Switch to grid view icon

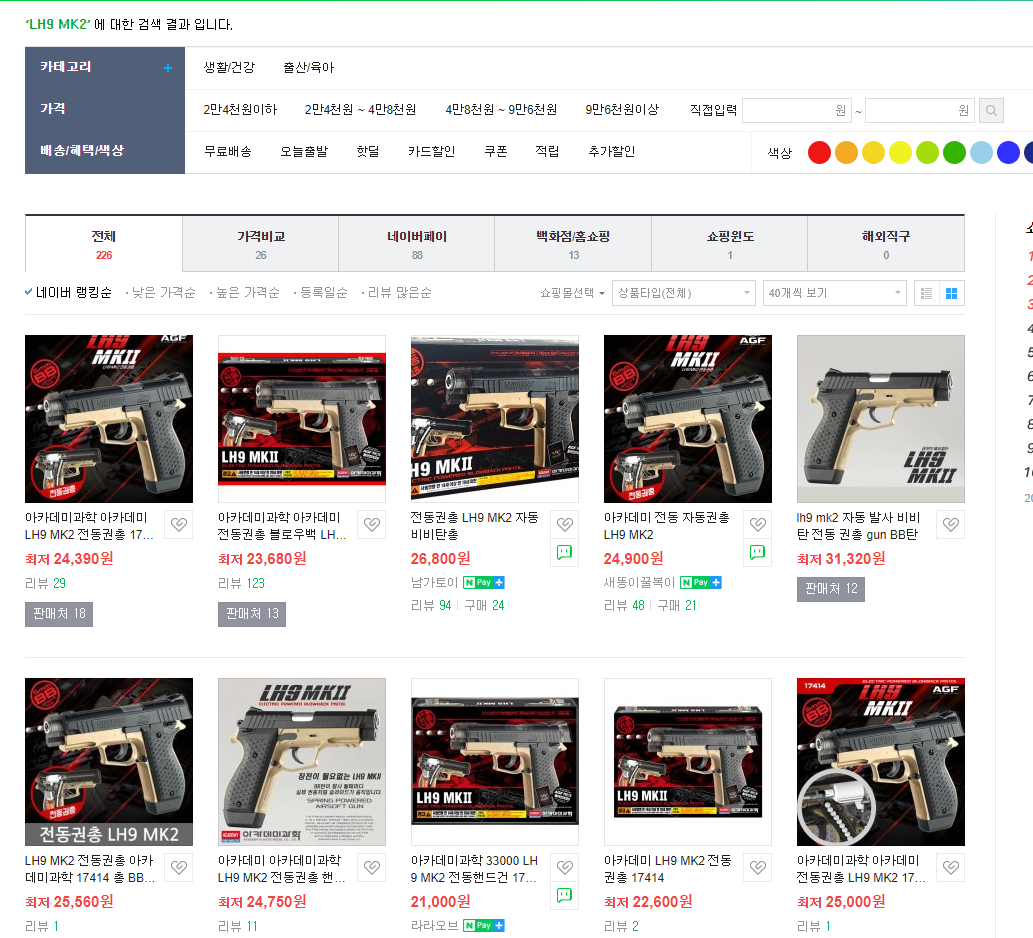[951, 293]
